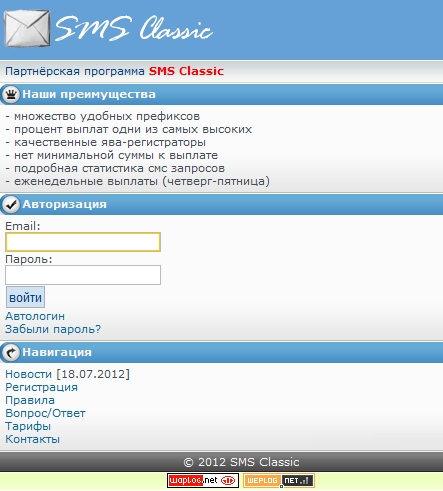Select the Авторизация section header
The width and height of the screenshot is (443, 491).
[x=221, y=205]
